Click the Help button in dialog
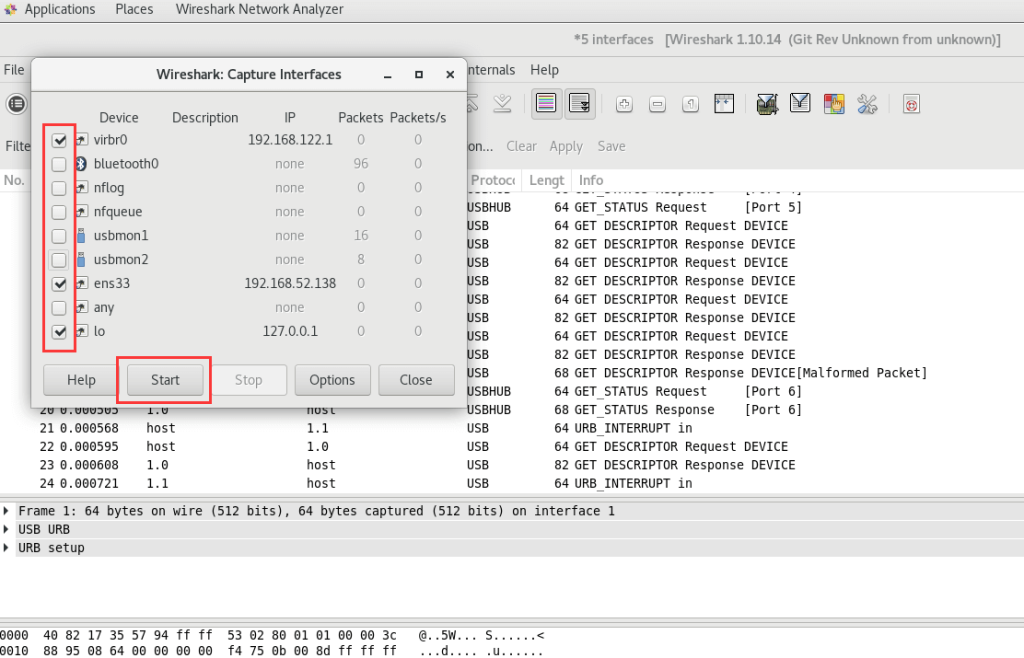Screen dimensions: 1024x658 (81, 380)
